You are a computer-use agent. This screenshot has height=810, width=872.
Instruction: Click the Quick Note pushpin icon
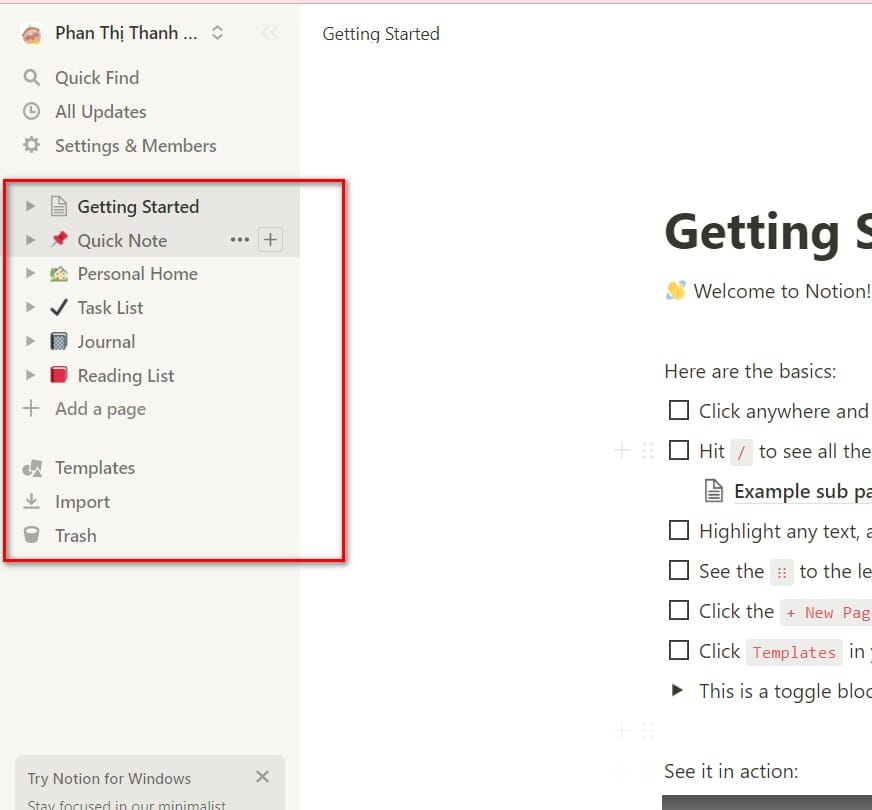click(59, 240)
